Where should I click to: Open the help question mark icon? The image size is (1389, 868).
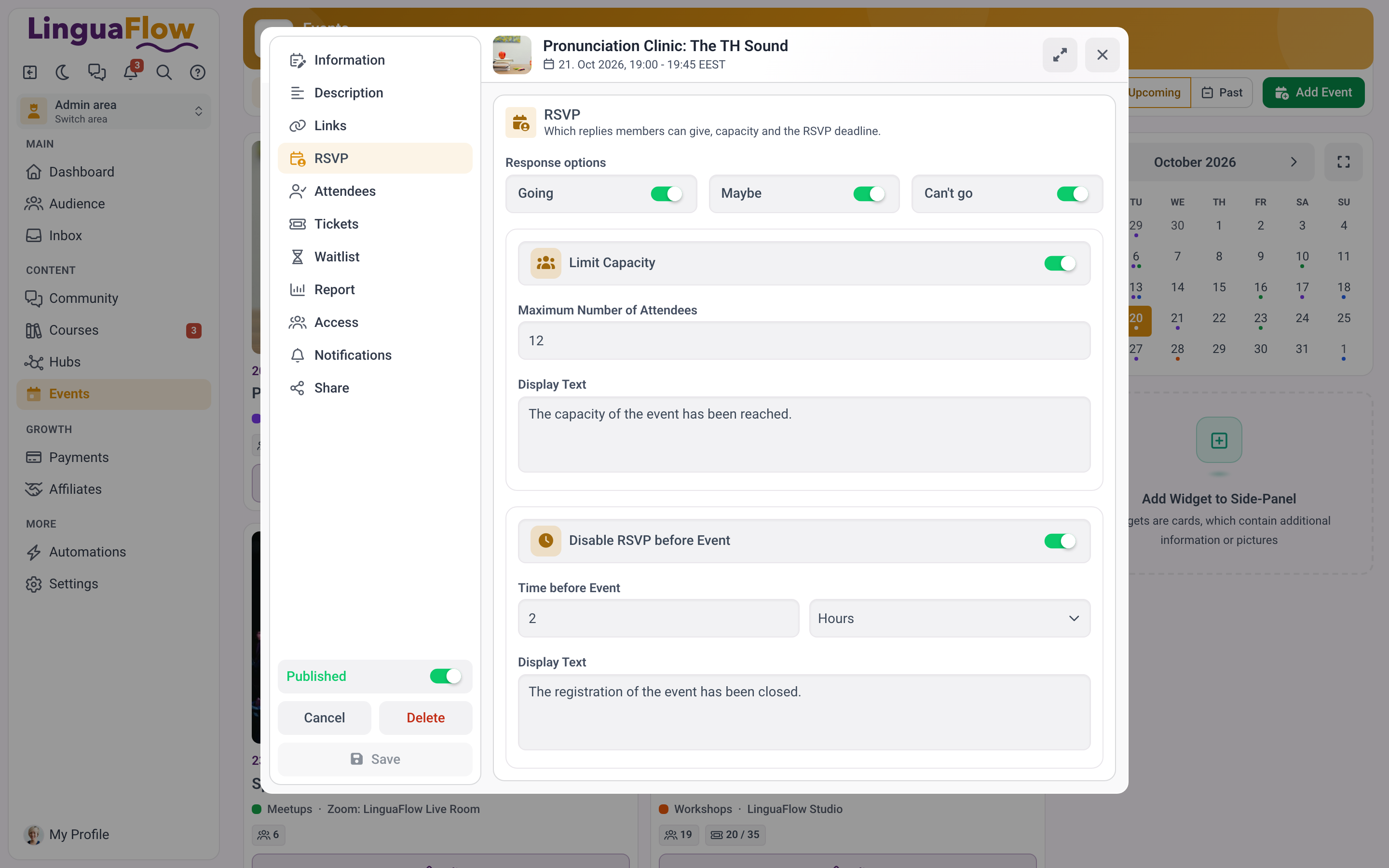198,72
